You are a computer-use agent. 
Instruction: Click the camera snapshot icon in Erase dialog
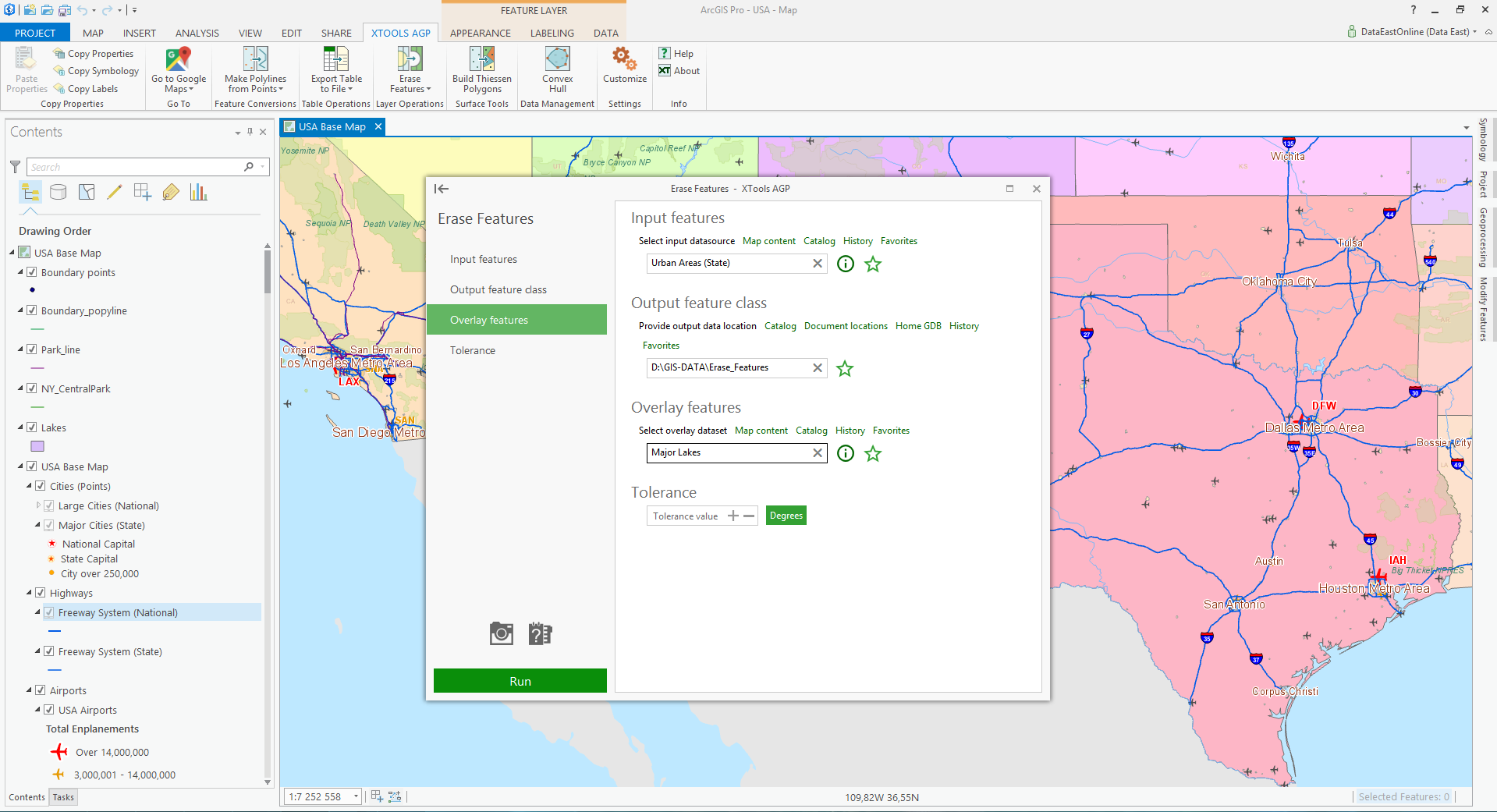click(x=502, y=633)
